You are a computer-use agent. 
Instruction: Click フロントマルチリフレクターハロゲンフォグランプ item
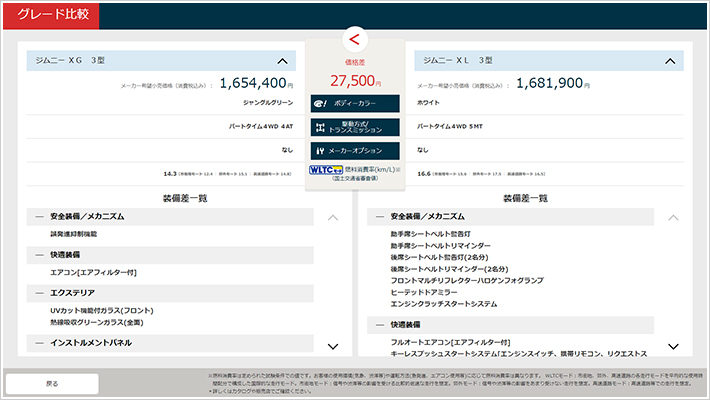[x=467, y=280]
